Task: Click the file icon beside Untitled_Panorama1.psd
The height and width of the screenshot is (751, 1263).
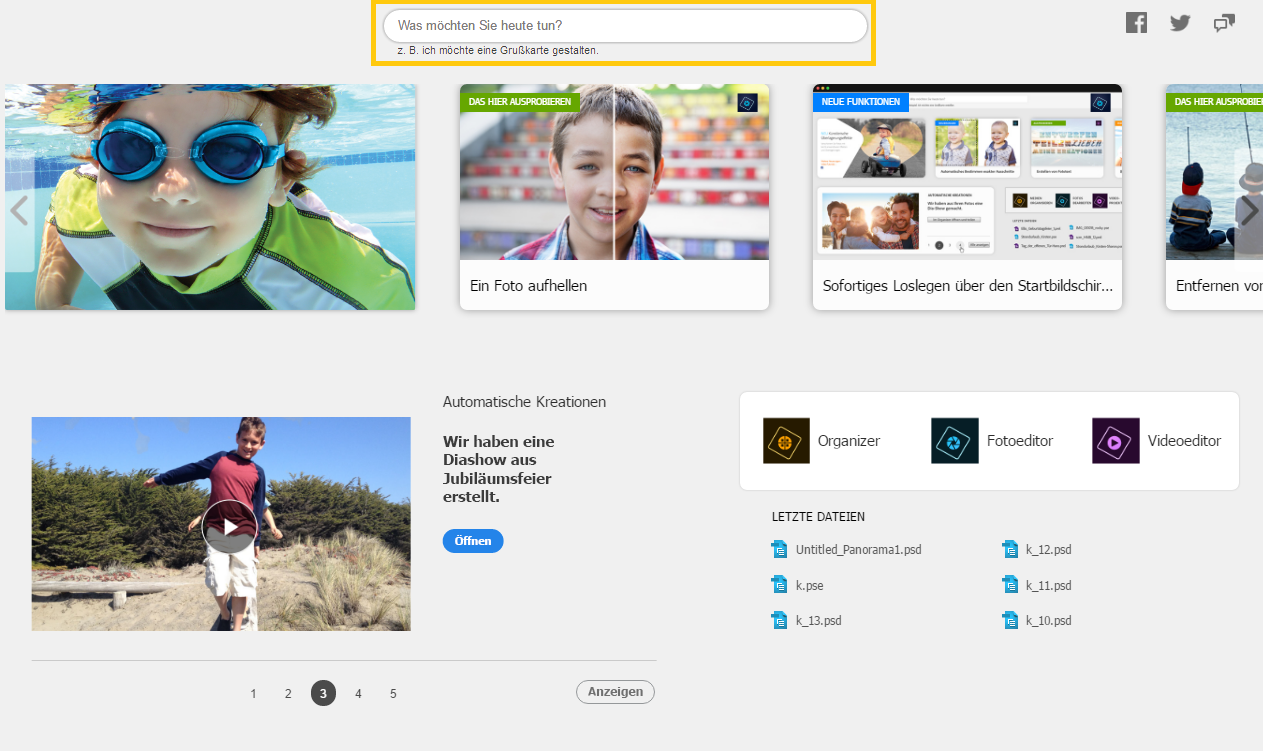Action: coord(780,549)
